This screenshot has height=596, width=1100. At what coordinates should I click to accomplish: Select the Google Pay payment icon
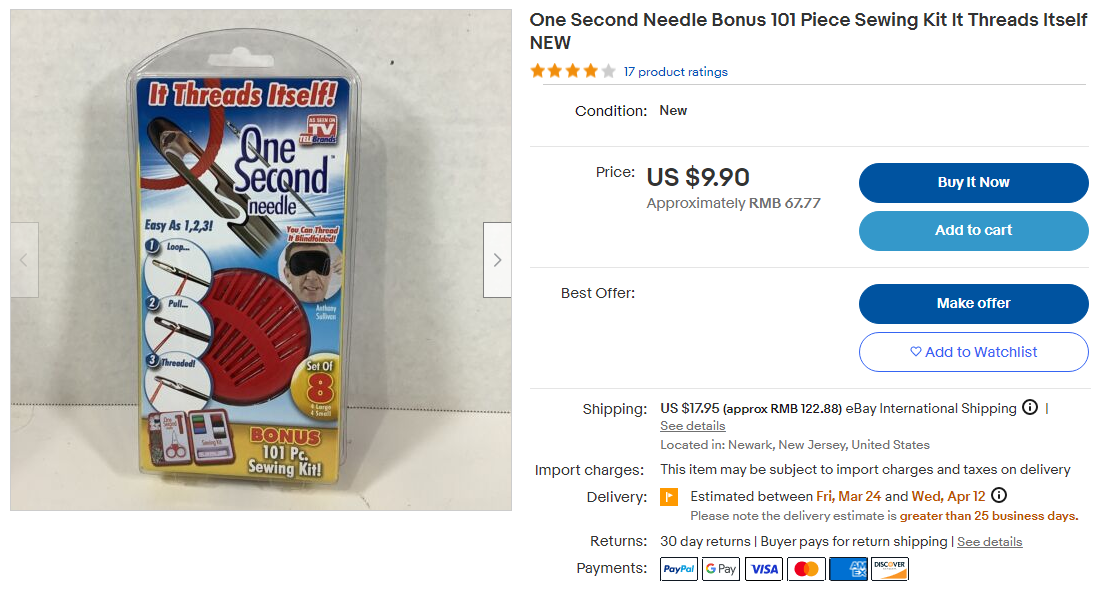click(x=721, y=568)
